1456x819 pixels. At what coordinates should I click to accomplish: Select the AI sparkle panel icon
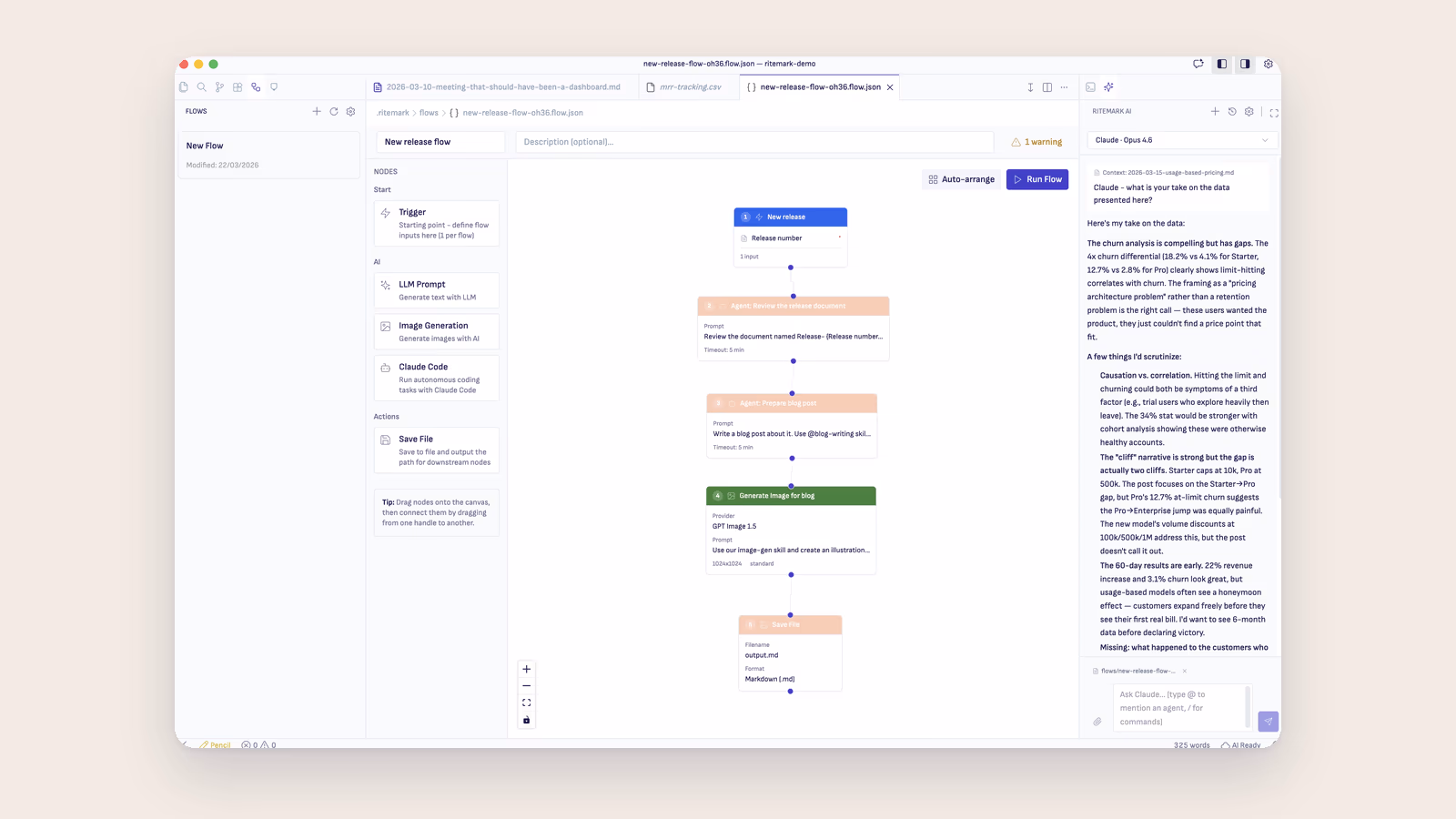click(1108, 87)
